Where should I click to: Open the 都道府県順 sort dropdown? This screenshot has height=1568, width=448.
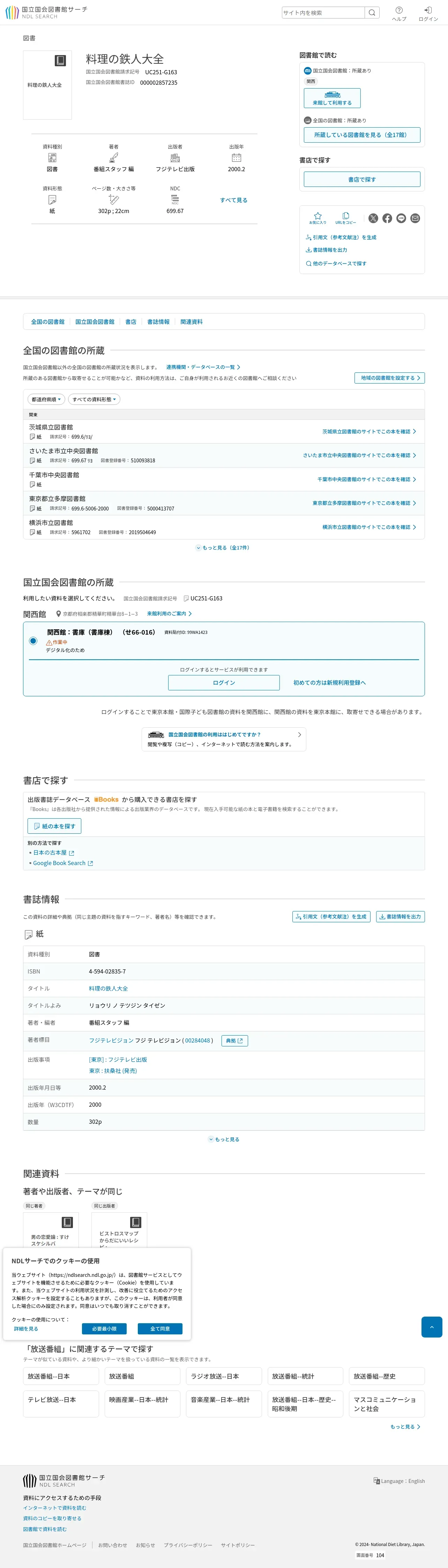(x=46, y=399)
